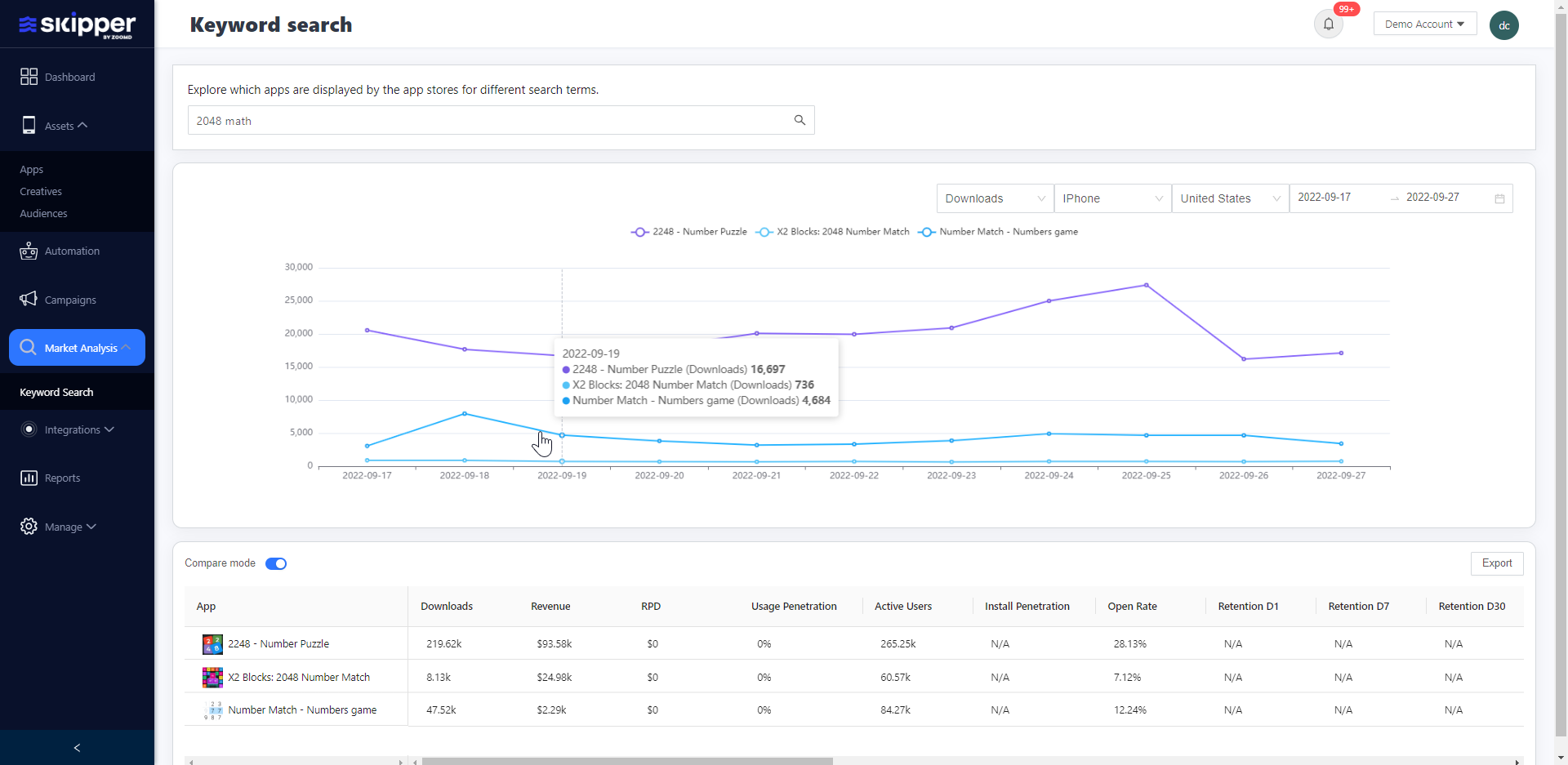The width and height of the screenshot is (1568, 765).
Task: Click the Export button
Action: (1496, 563)
